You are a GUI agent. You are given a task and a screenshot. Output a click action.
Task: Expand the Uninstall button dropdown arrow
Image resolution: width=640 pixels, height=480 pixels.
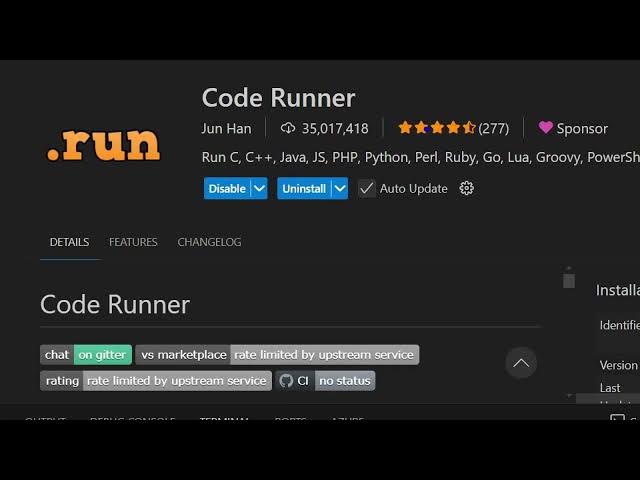pos(340,188)
